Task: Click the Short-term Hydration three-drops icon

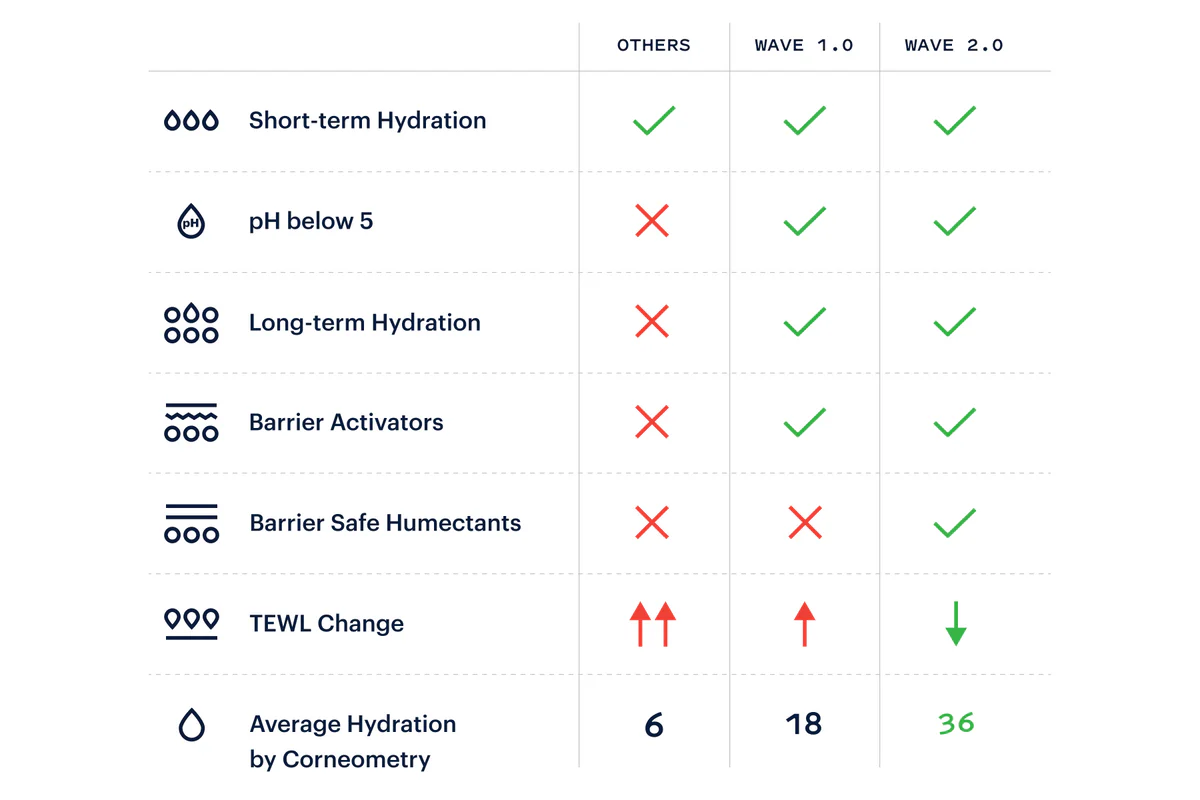Action: point(191,121)
